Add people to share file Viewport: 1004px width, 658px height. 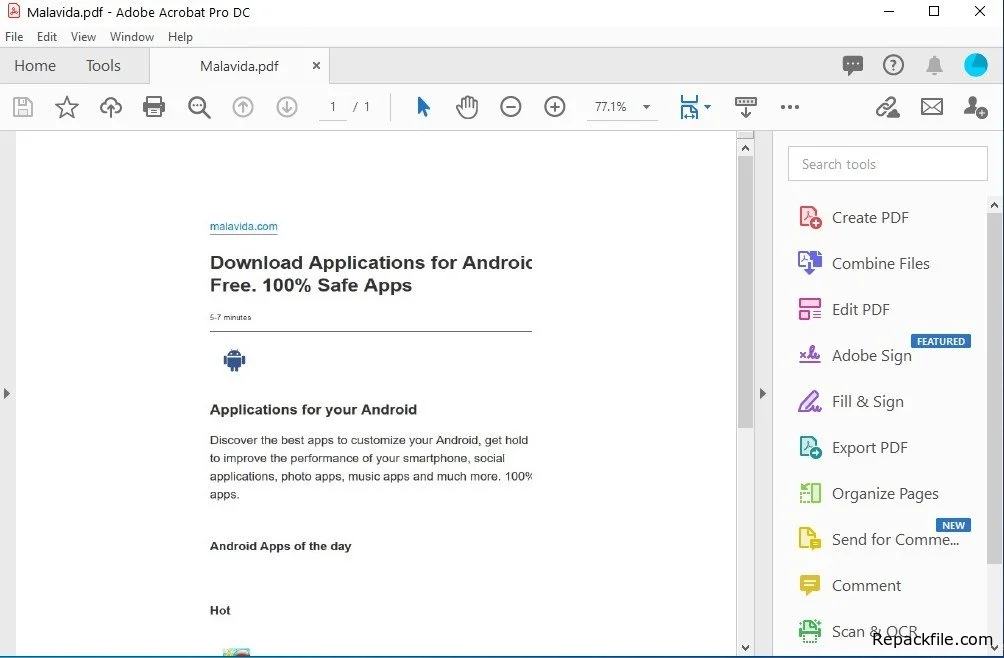[975, 107]
